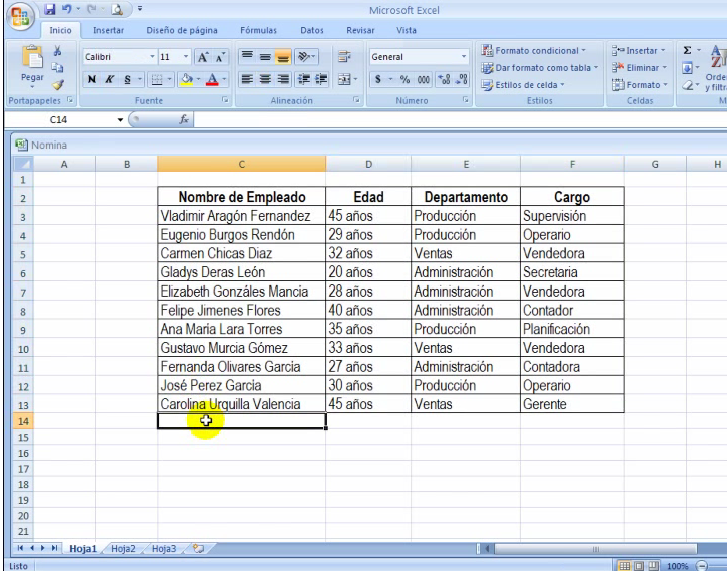Open the Revisar ribbon tab
The image size is (727, 572).
tap(360, 30)
